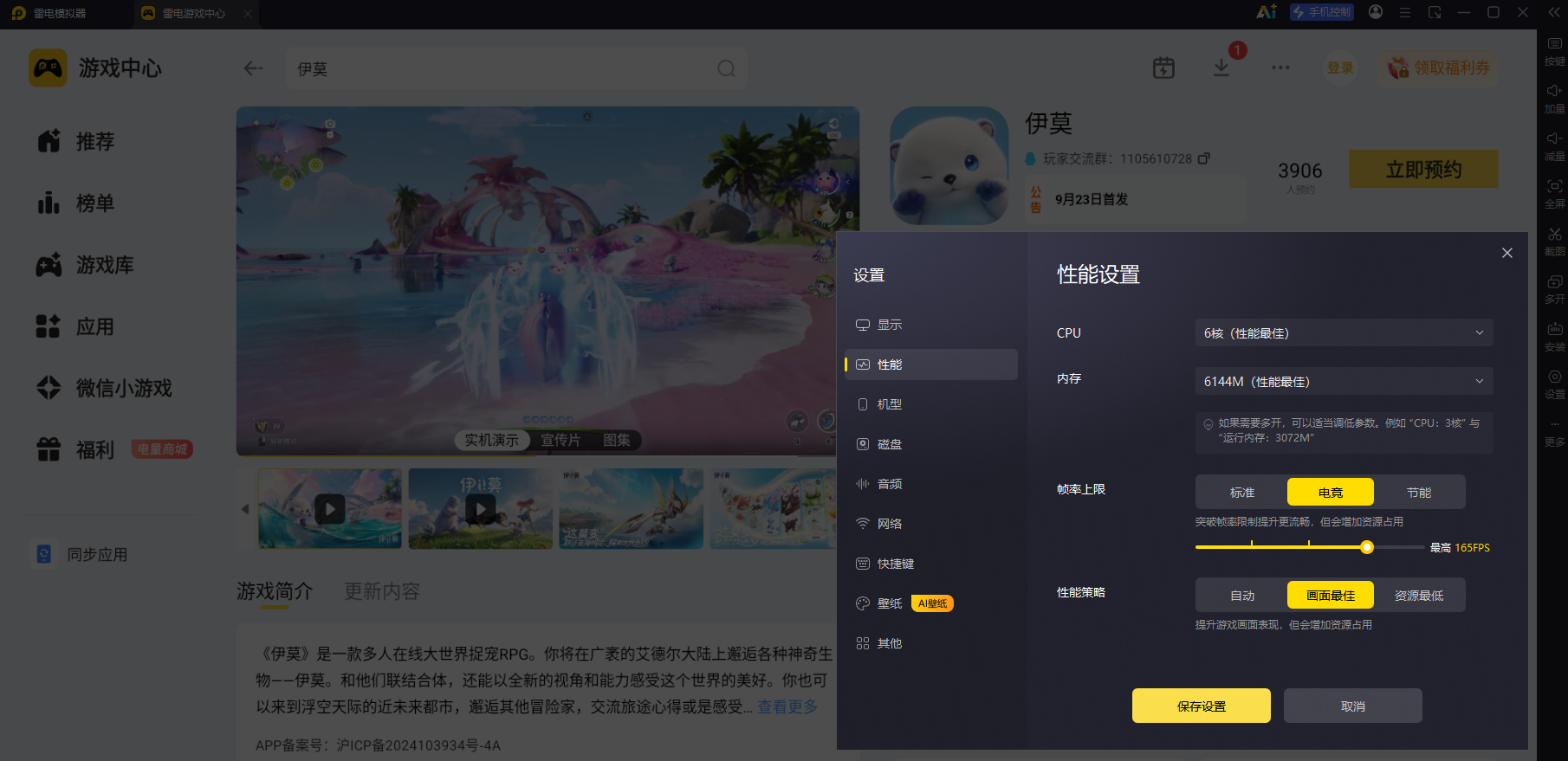Image resolution: width=1568 pixels, height=761 pixels.
Task: Switch media view to 宣传片
Action: click(560, 440)
